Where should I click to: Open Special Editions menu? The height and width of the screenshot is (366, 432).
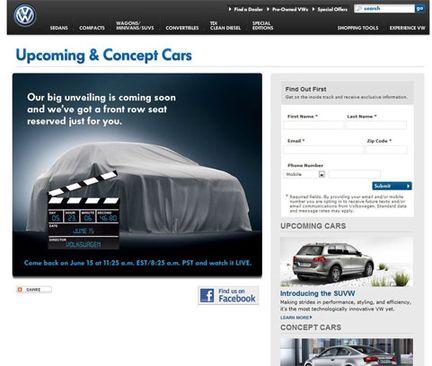[x=263, y=26]
